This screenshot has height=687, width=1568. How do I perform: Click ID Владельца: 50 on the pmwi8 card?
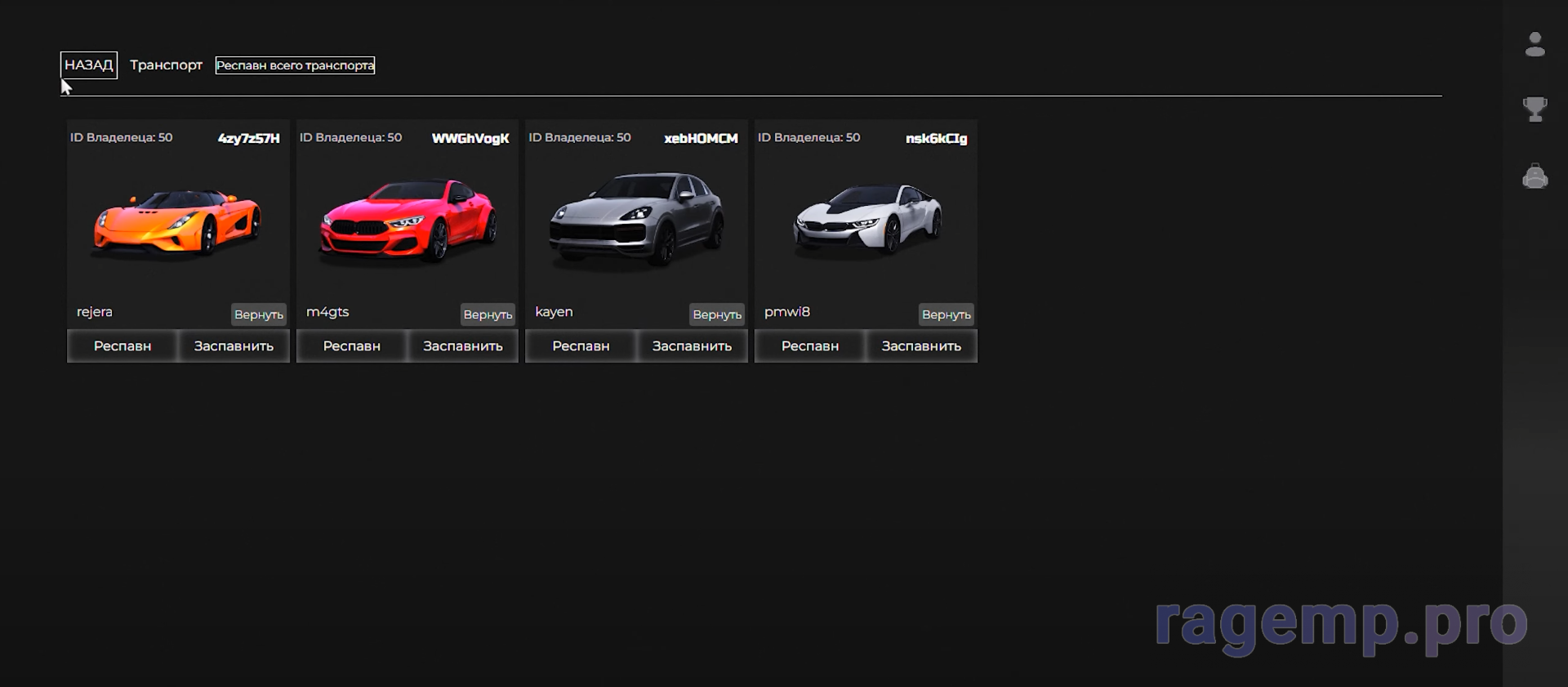pos(809,137)
